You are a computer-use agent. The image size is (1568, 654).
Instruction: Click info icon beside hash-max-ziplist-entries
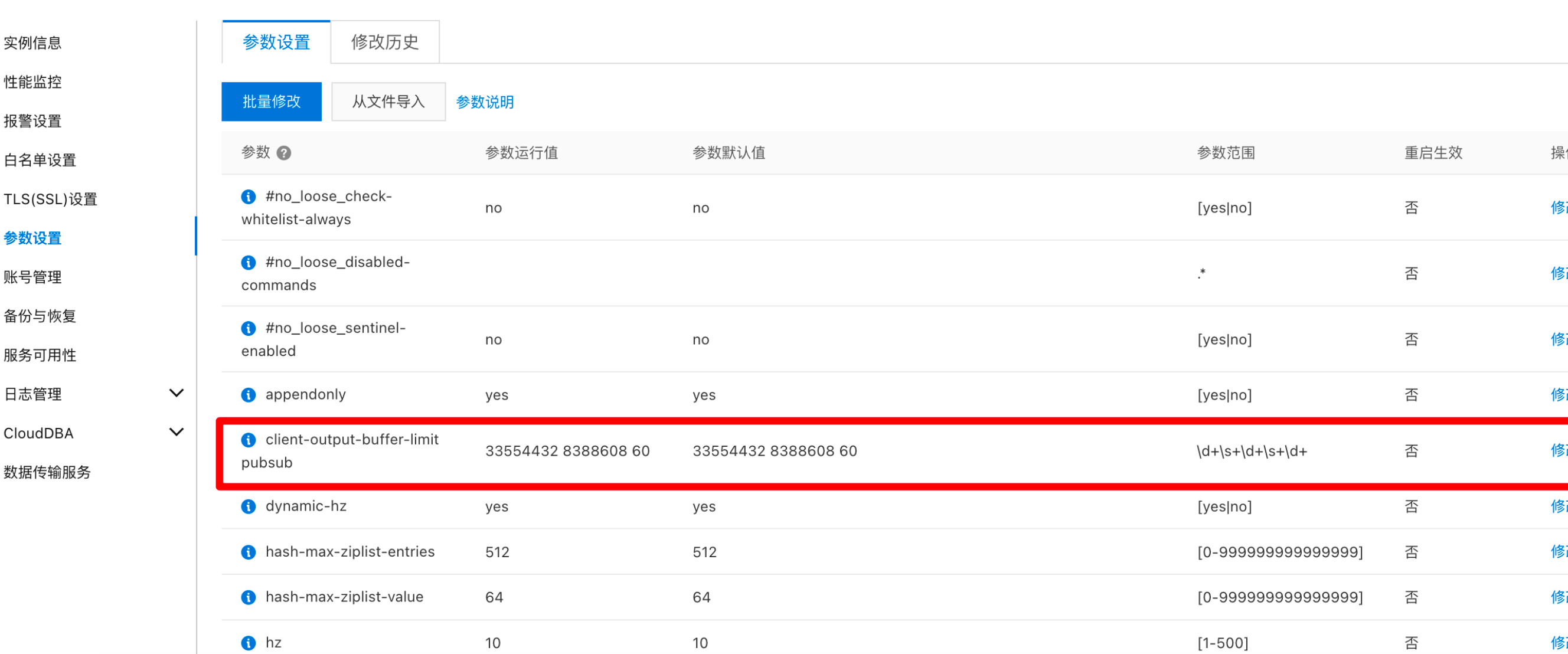(x=249, y=552)
